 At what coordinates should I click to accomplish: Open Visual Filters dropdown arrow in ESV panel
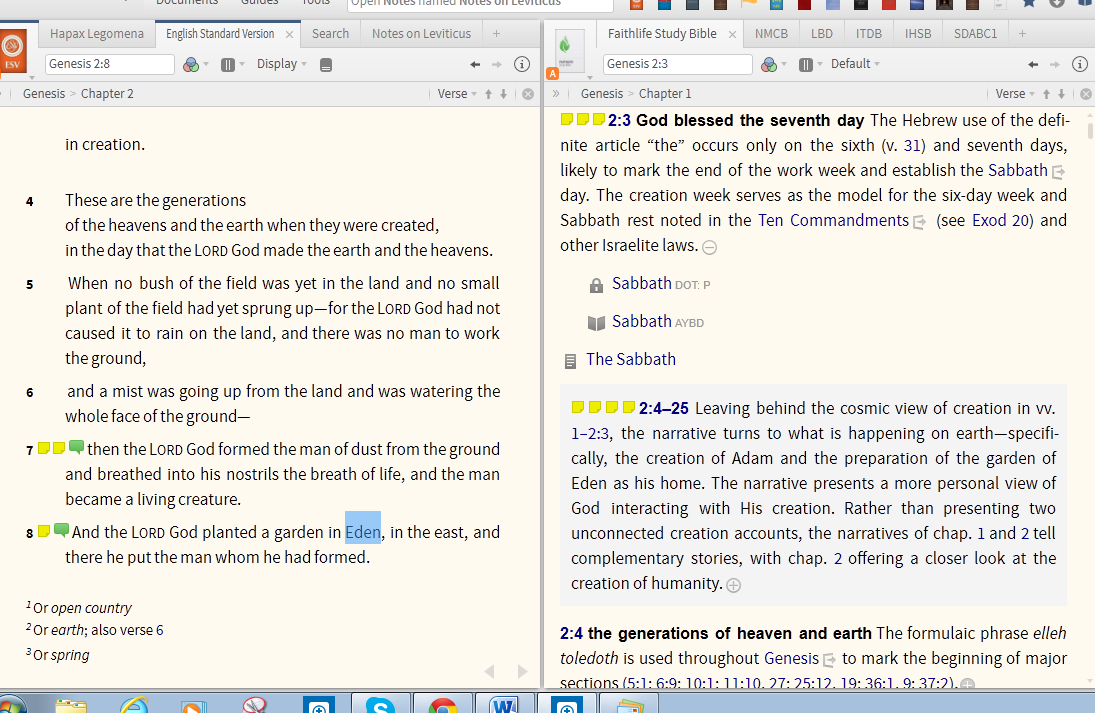tap(206, 65)
